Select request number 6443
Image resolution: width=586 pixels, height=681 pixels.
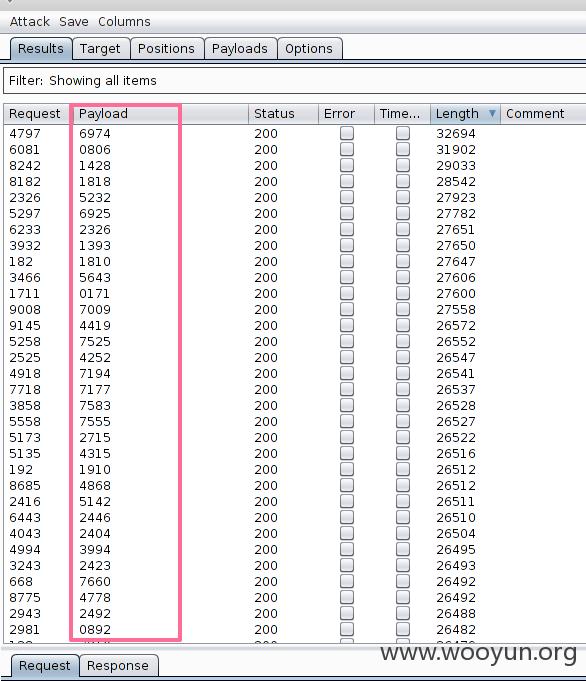click(x=25, y=517)
